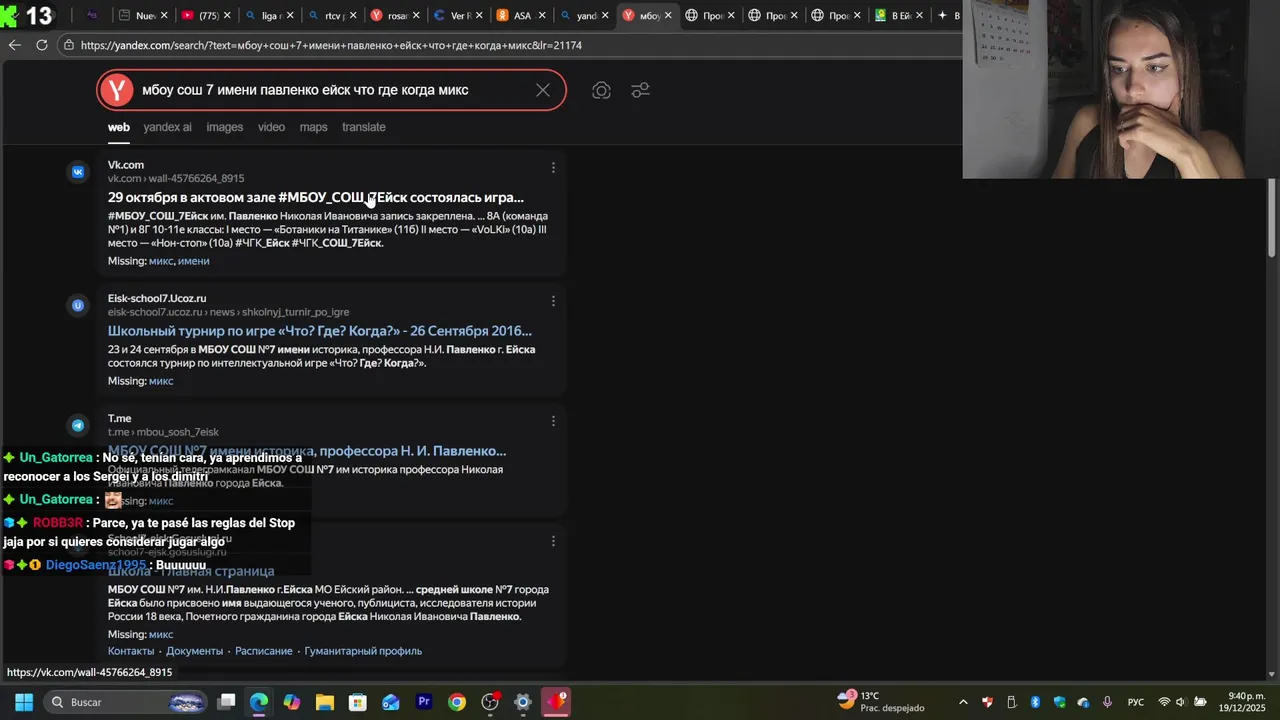Switch to the yandex ai tab
1280x720 pixels.
click(167, 127)
